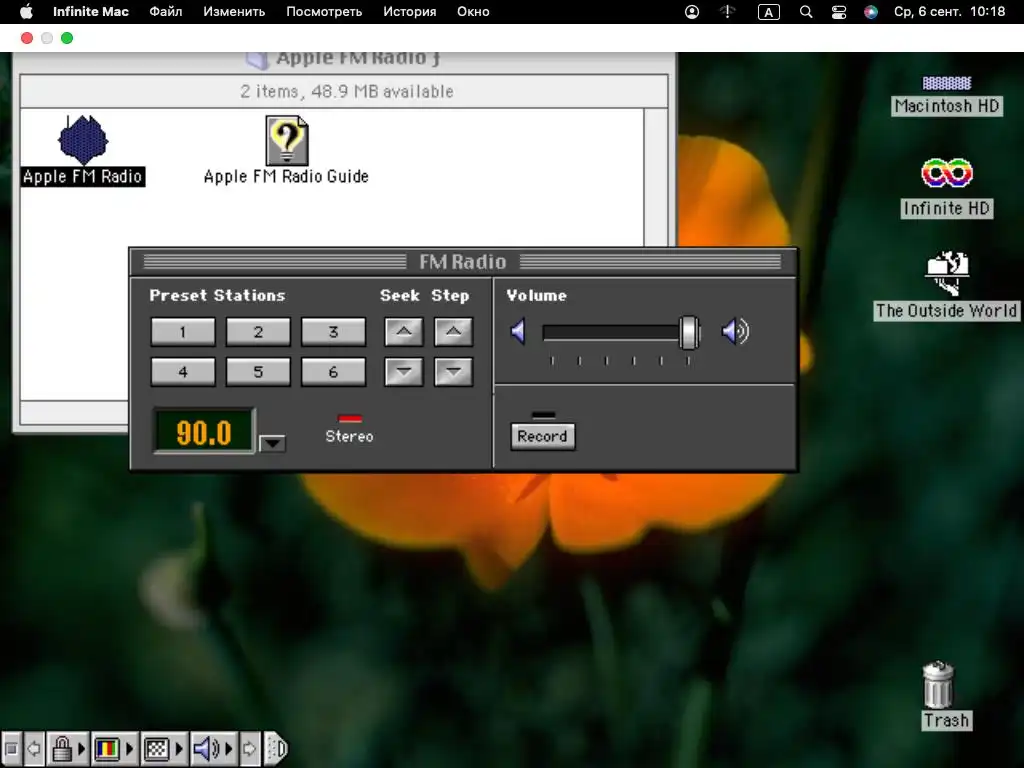Click the loud volume speaker icon
This screenshot has height=768, width=1024.
click(x=735, y=332)
